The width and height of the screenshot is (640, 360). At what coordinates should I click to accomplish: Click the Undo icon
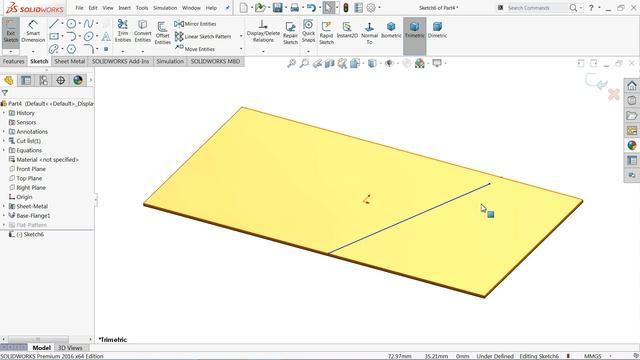click(x=311, y=7)
